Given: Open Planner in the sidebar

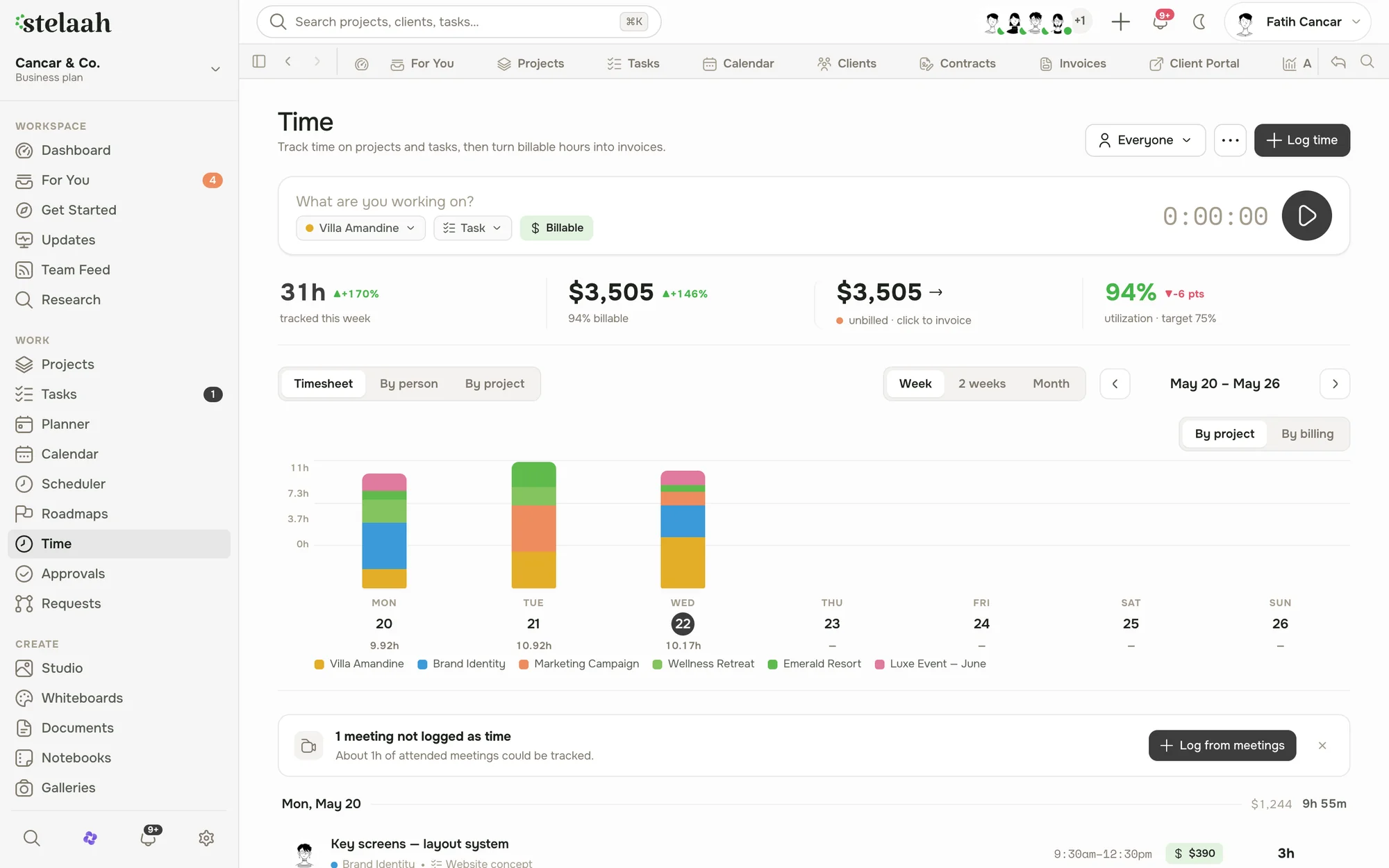Looking at the screenshot, I should (119, 424).
